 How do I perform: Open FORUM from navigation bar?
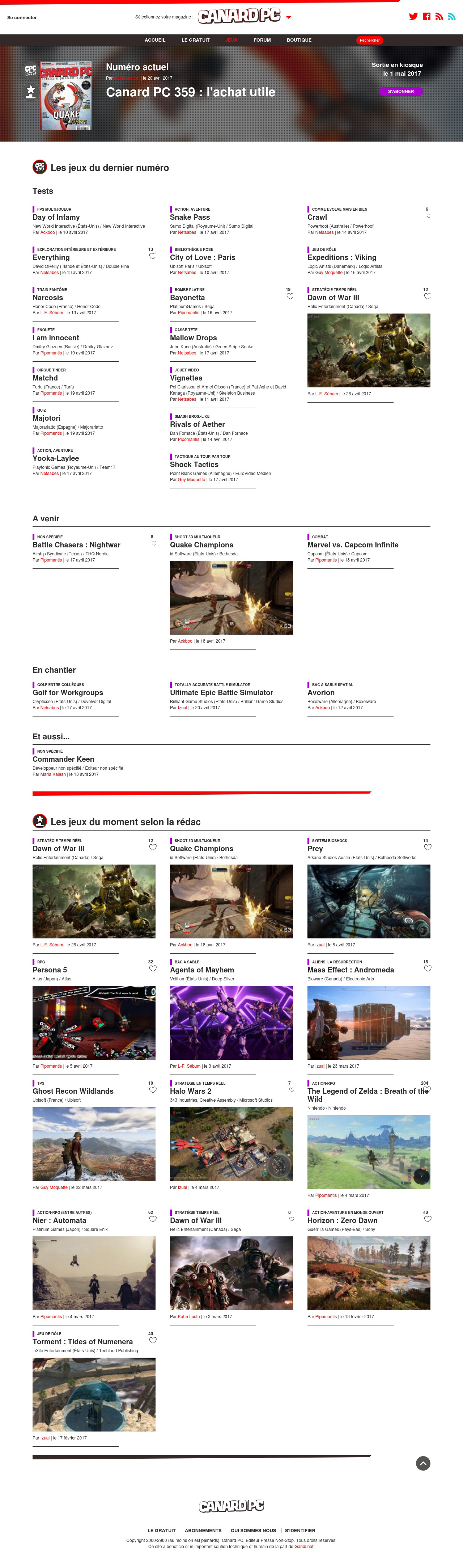point(262,40)
